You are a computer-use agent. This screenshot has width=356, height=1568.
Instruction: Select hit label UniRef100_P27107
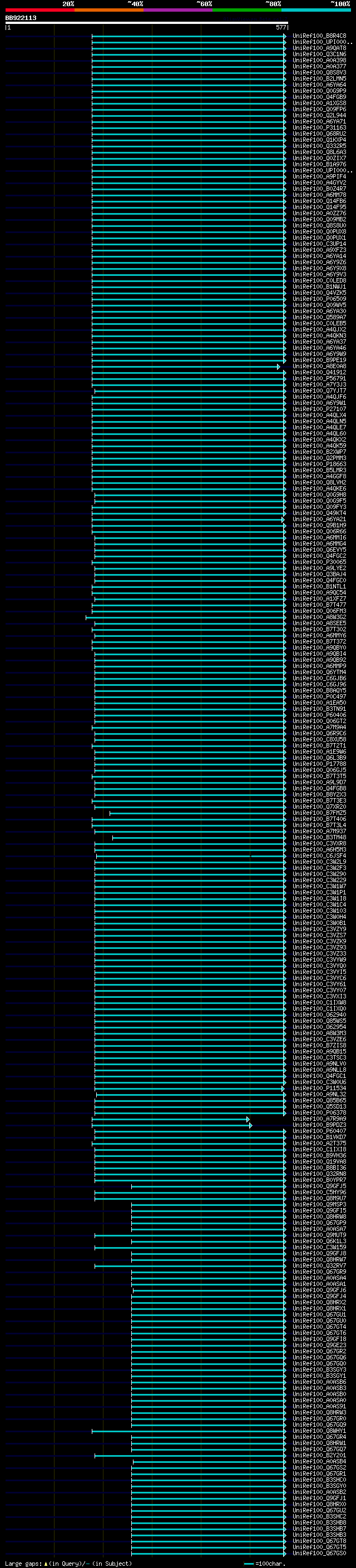[319, 409]
